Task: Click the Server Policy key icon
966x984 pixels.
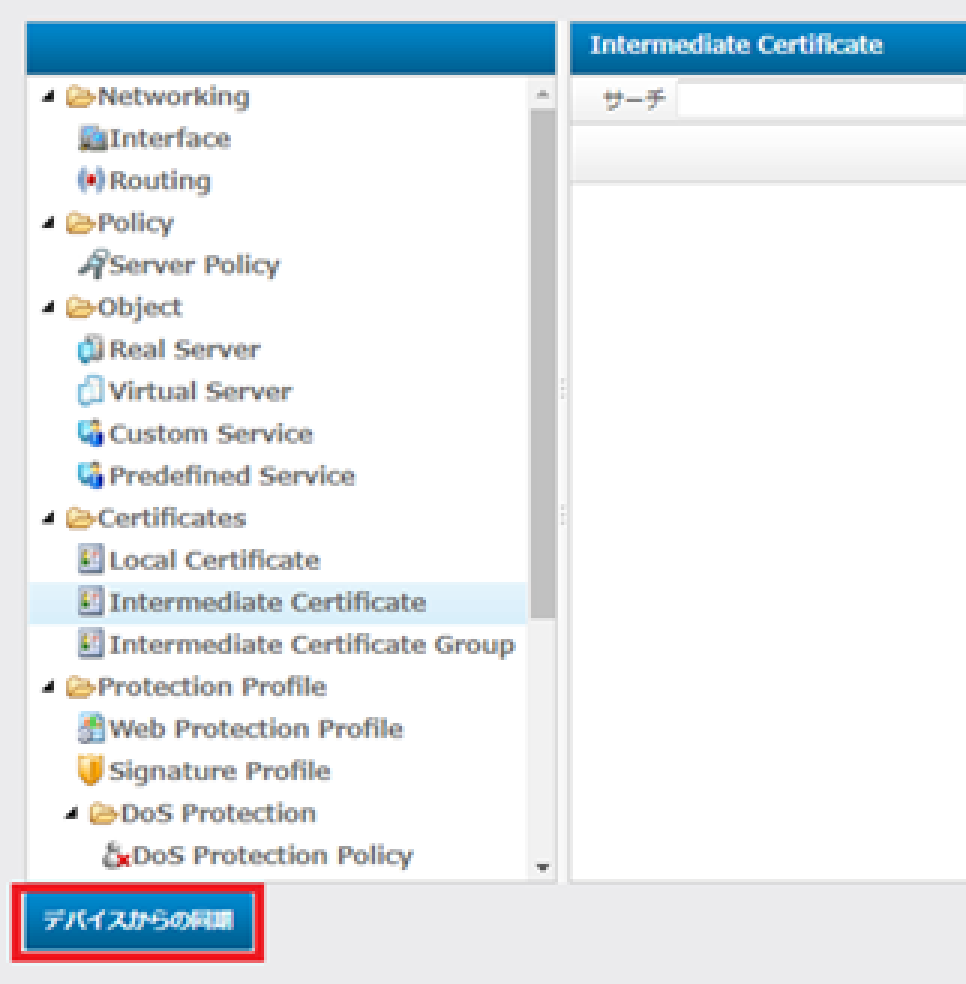Action: 92,265
